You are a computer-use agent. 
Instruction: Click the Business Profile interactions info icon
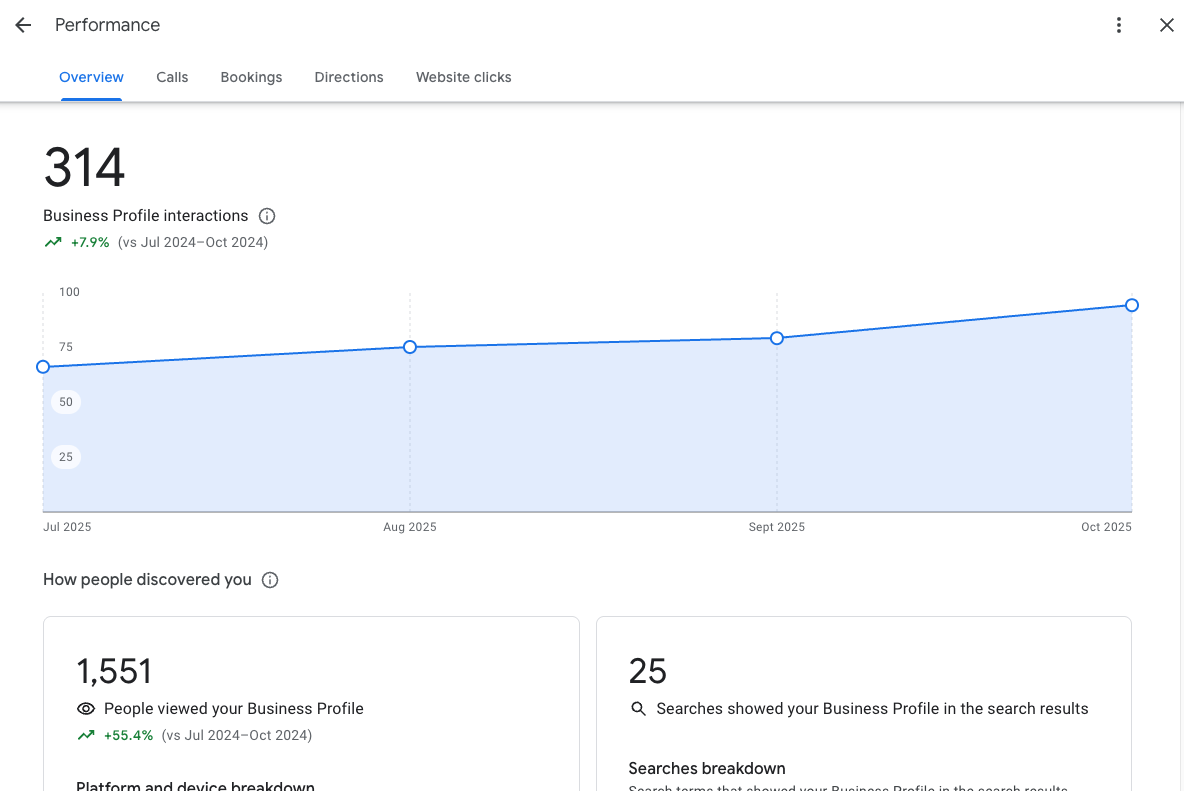[266, 216]
